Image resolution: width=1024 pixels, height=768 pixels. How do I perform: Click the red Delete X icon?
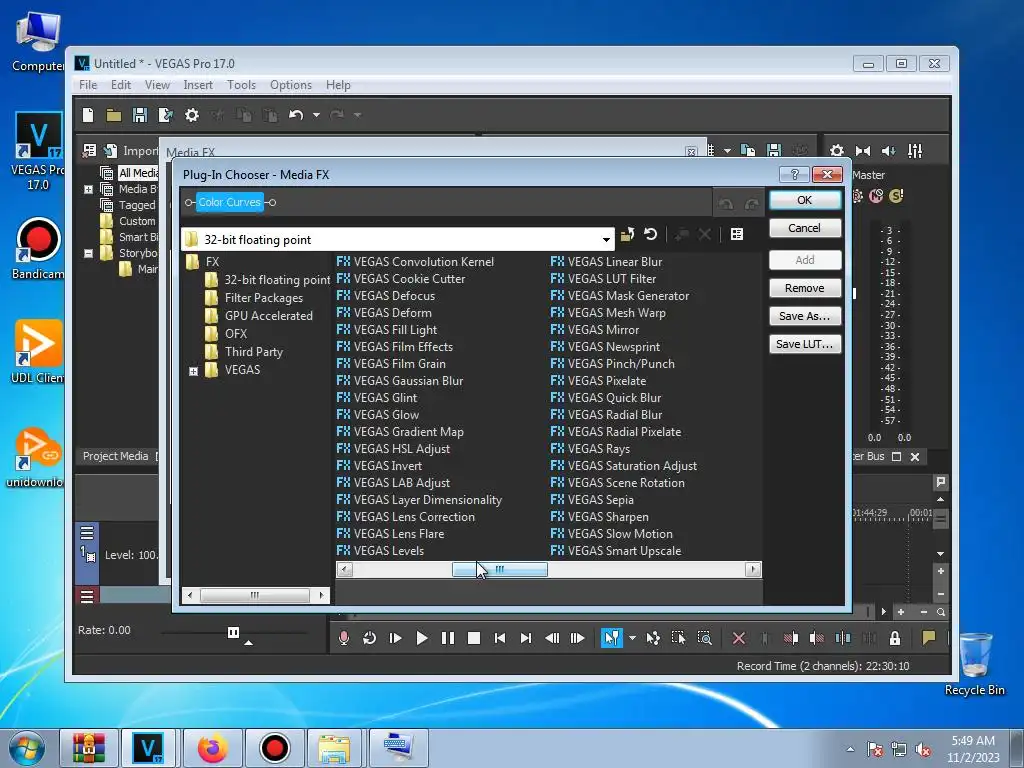[739, 638]
